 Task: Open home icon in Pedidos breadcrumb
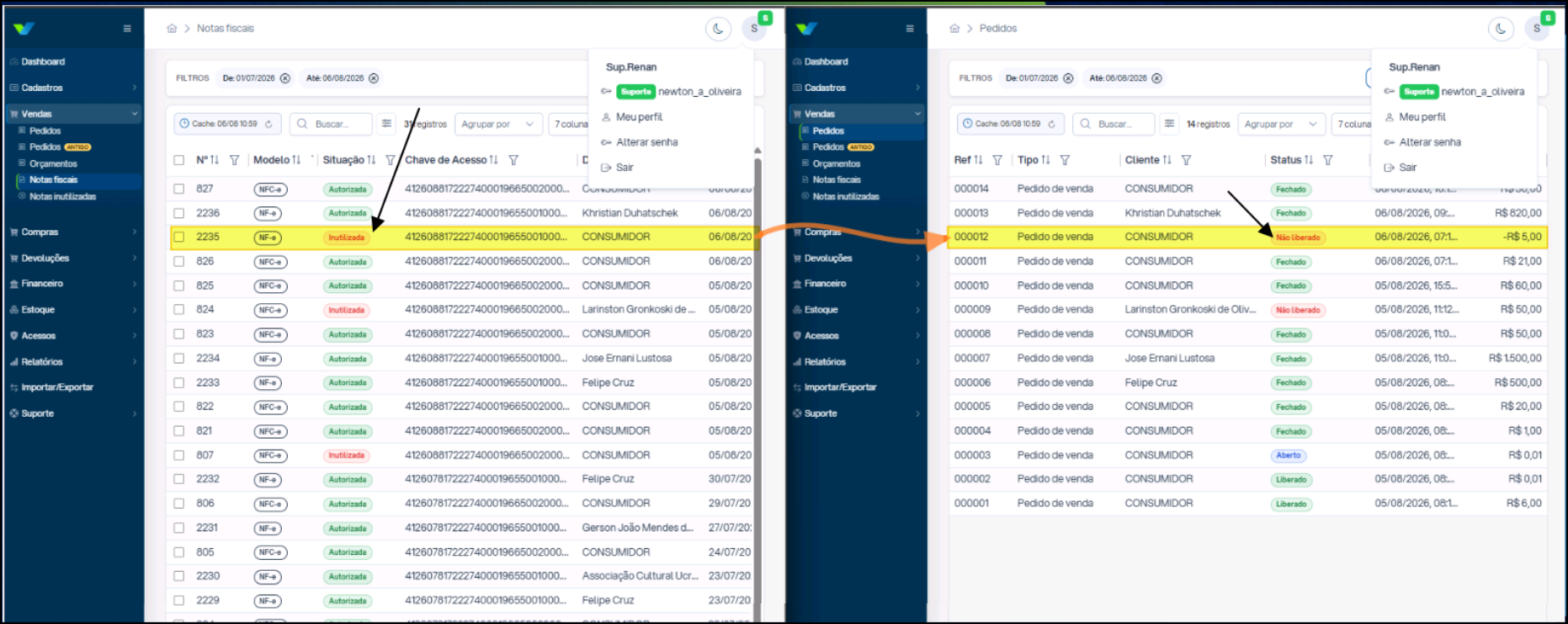(954, 29)
